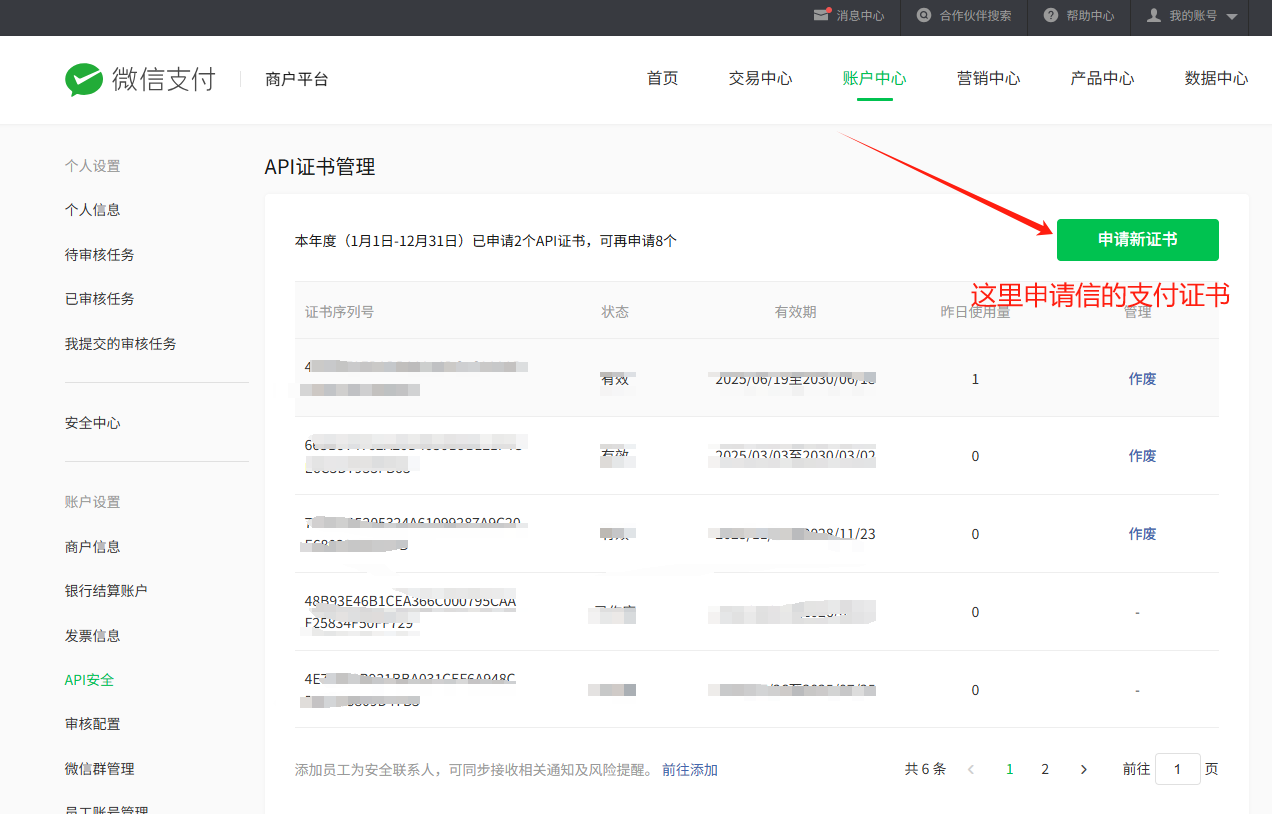1272x814 pixels.
Task: Open the 交易中心 menu tab
Action: coord(760,79)
